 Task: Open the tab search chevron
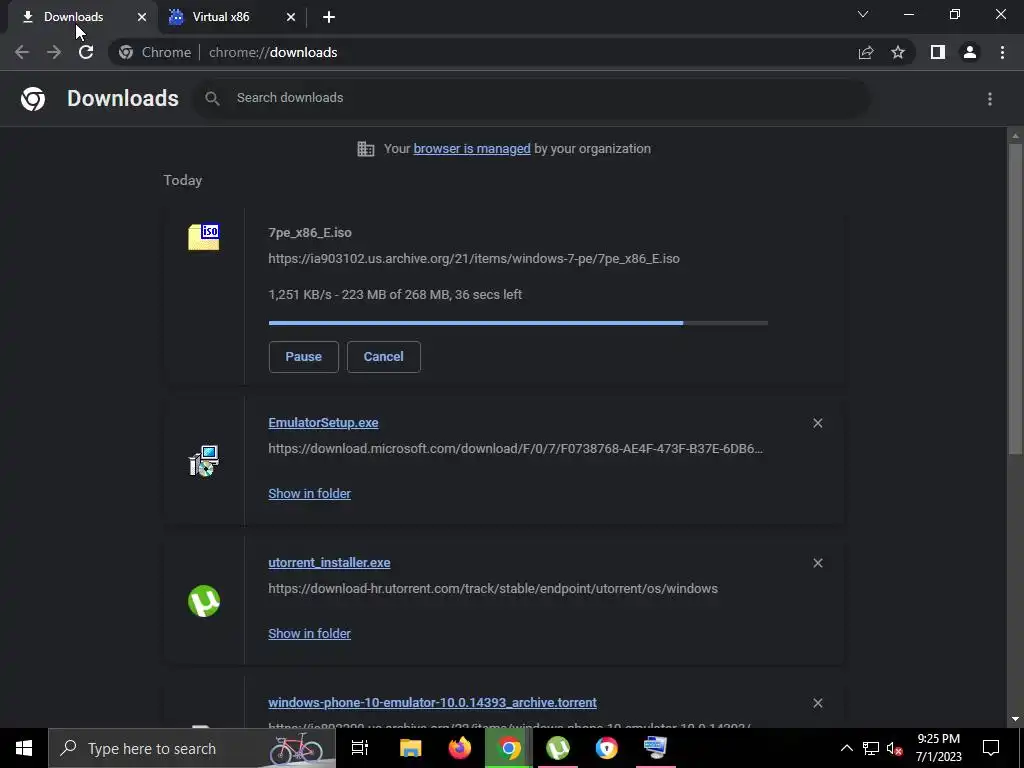point(863,14)
